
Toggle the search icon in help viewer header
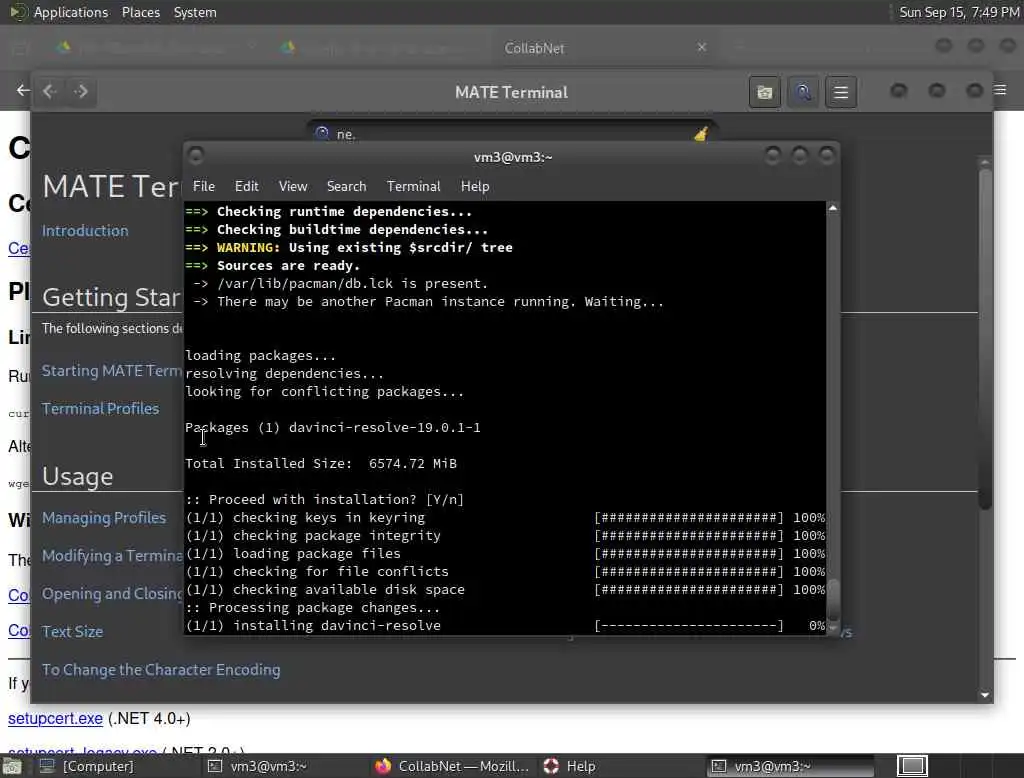[x=803, y=92]
